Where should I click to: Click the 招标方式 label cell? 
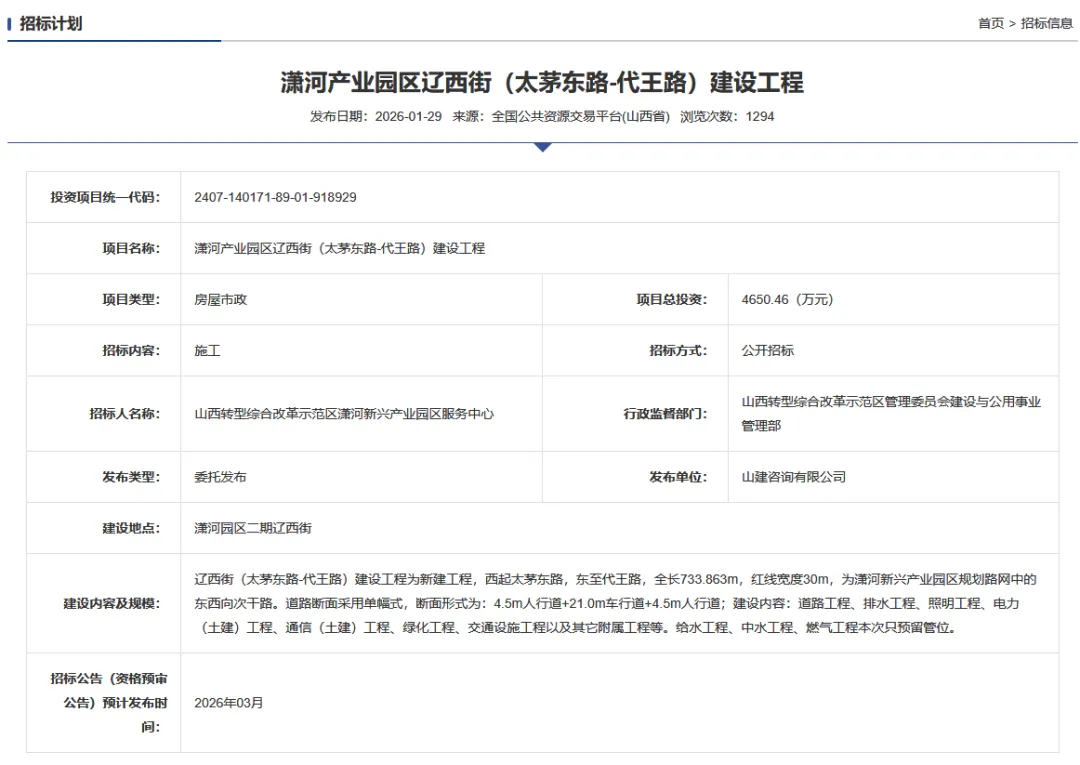coord(636,350)
